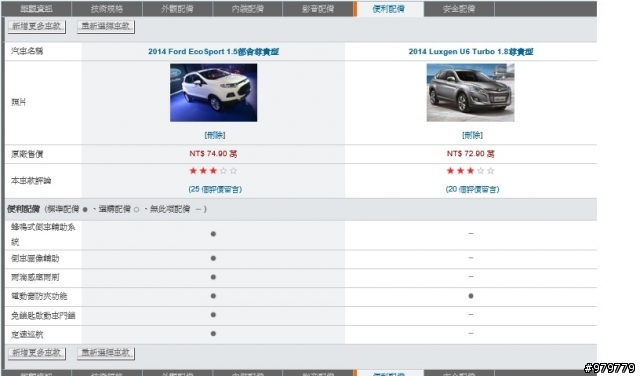The image size is (640, 376).
Task: Switch to the 技術規格 tab
Action: pos(107,9)
